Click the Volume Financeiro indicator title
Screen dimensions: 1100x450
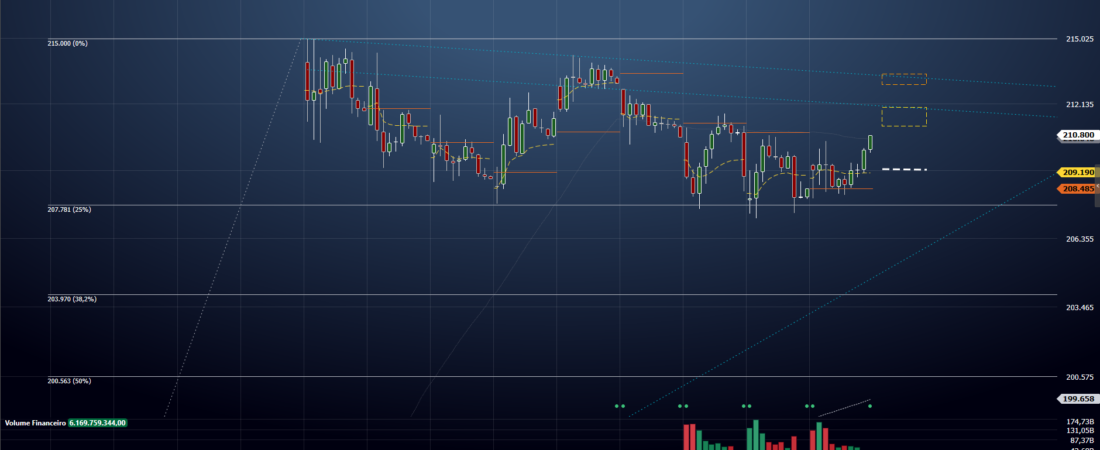35,423
